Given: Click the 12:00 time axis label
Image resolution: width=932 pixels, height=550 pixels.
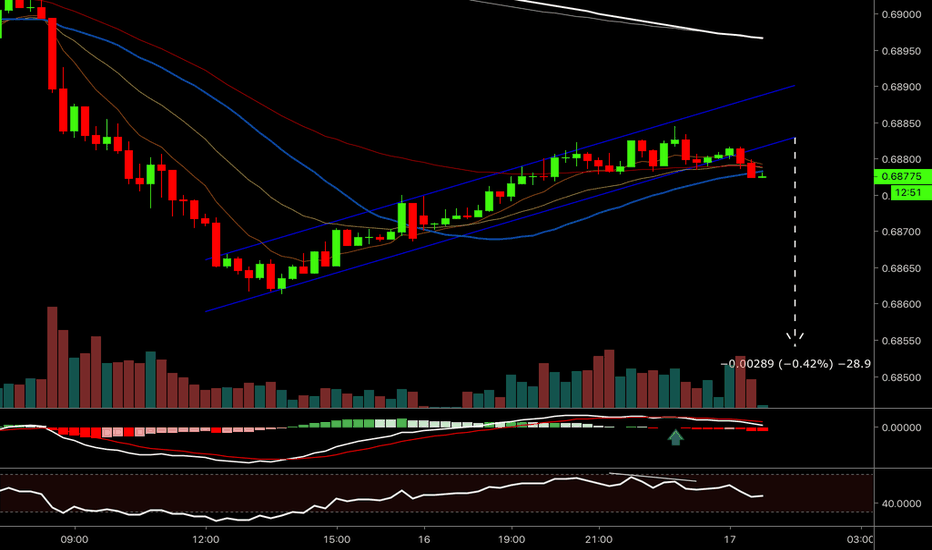Looking at the screenshot, I should pyautogui.click(x=206, y=539).
